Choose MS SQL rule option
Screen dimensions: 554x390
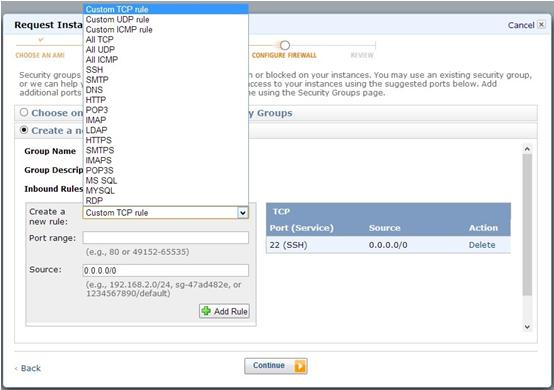pos(166,181)
